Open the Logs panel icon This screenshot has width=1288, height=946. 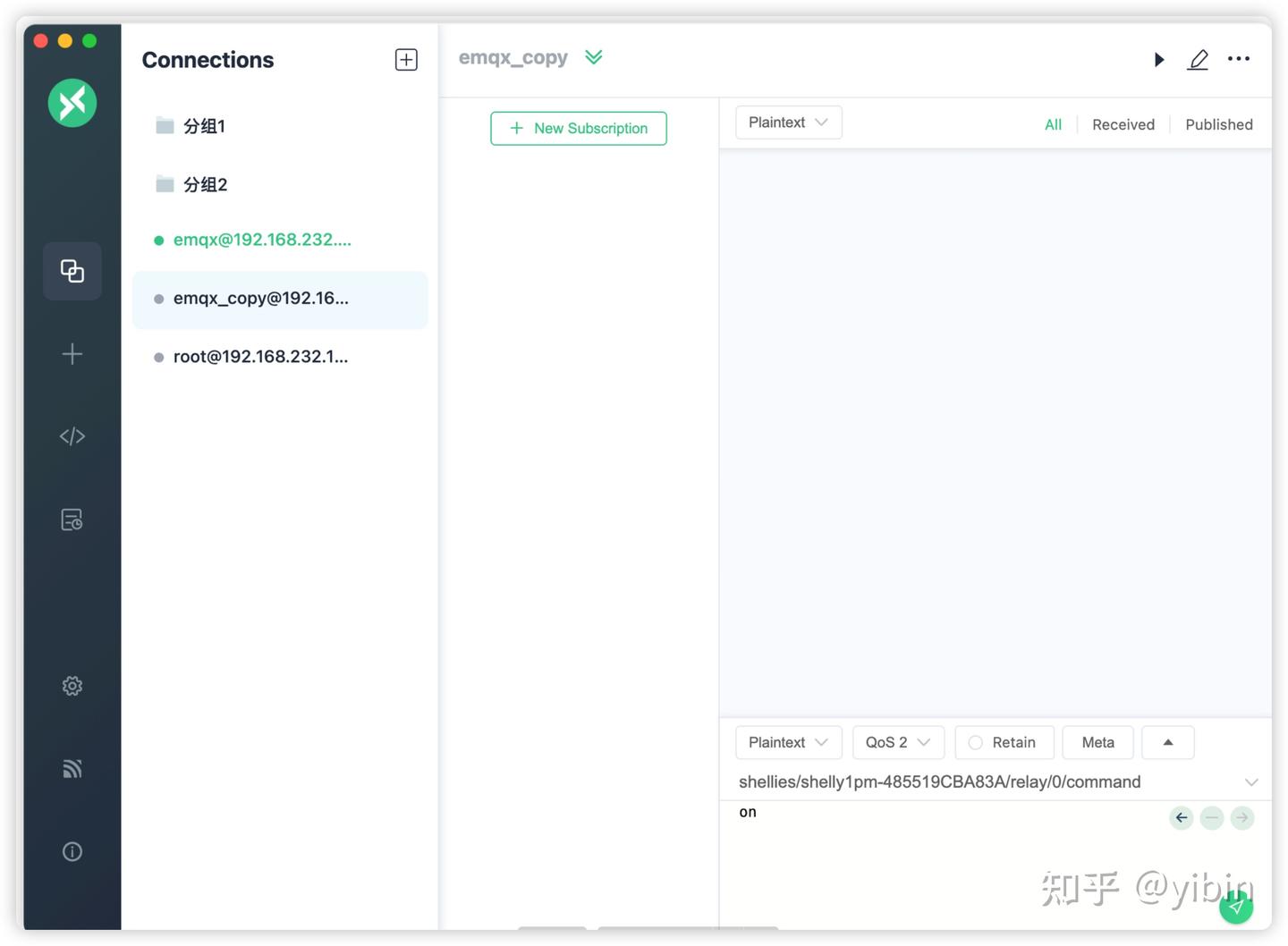click(x=72, y=519)
